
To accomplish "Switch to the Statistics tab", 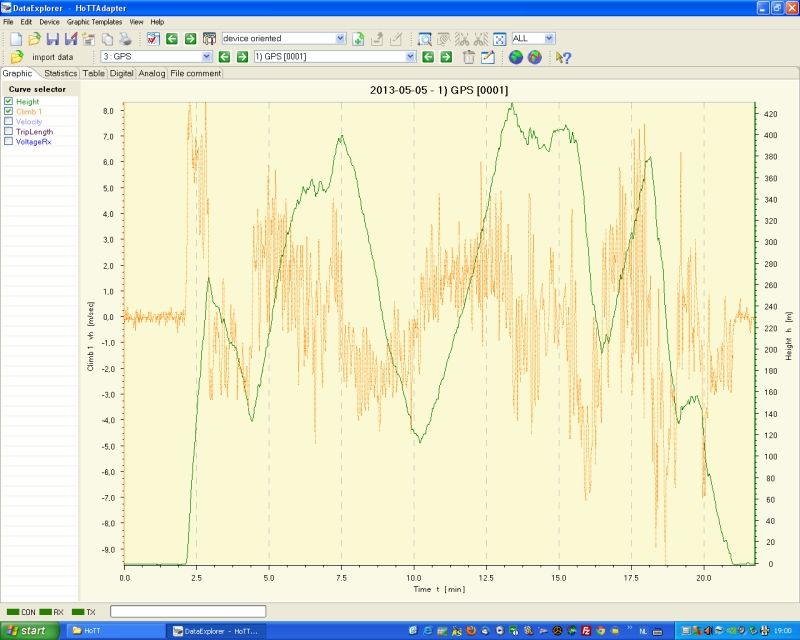I will coord(60,73).
